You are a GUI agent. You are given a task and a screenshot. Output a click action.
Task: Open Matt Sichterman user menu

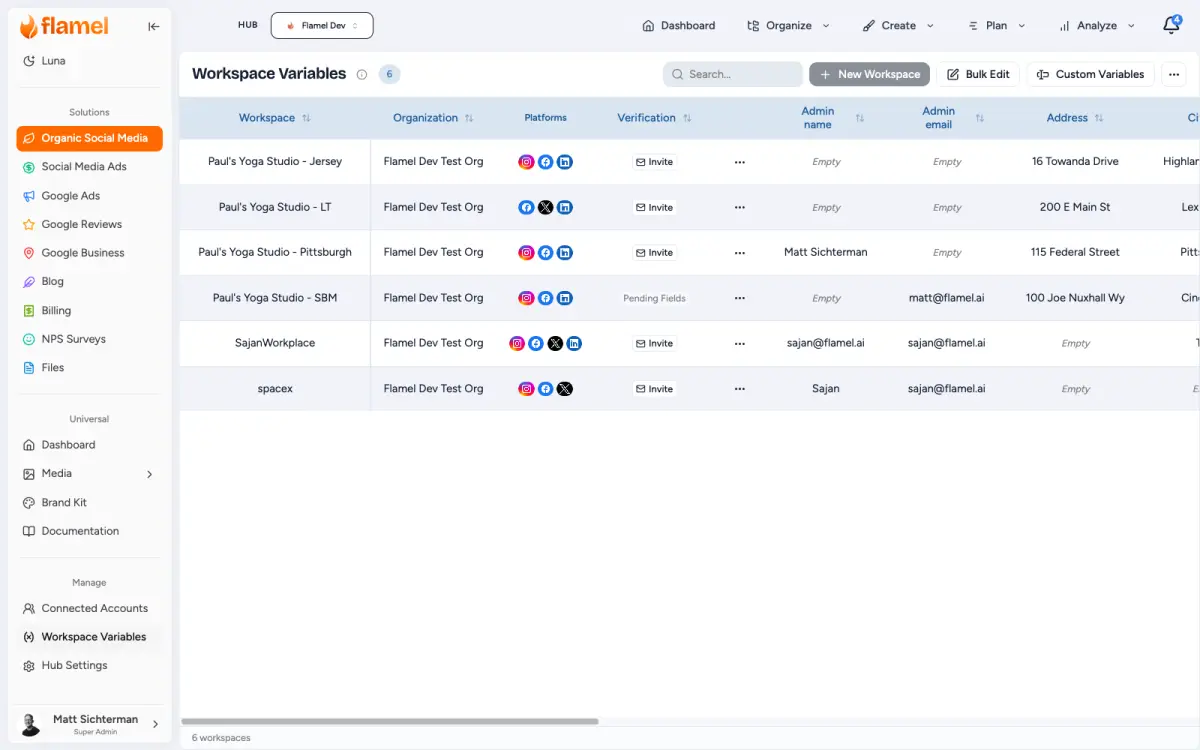(89, 724)
